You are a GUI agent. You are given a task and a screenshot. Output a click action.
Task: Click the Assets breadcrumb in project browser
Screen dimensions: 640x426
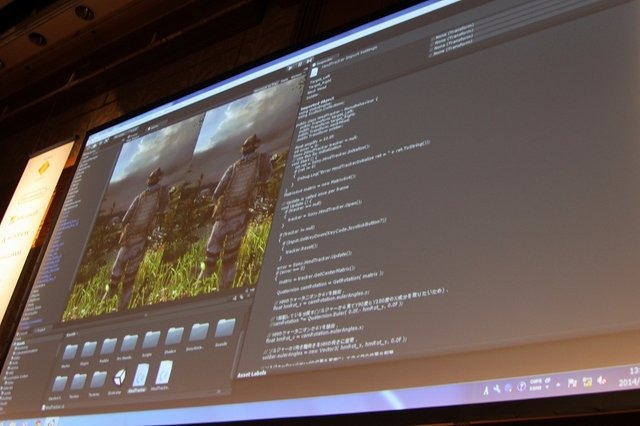click(72, 335)
